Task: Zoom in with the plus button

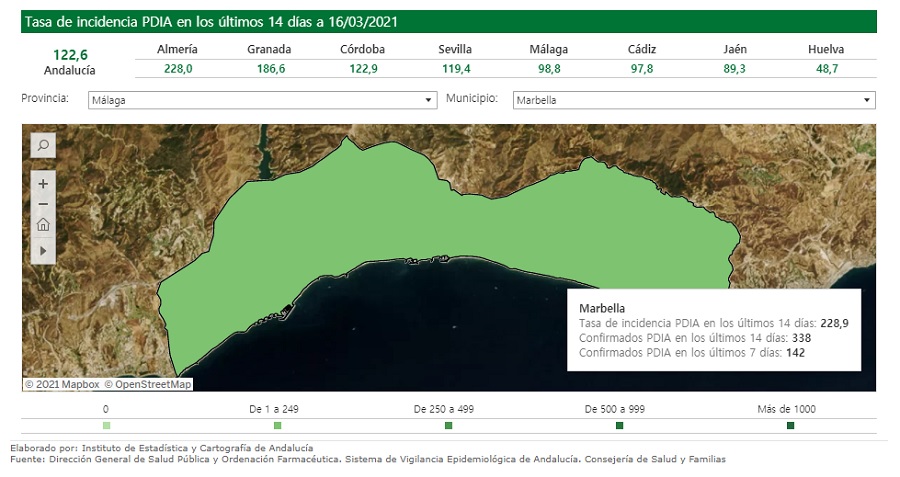Action: tap(43, 184)
